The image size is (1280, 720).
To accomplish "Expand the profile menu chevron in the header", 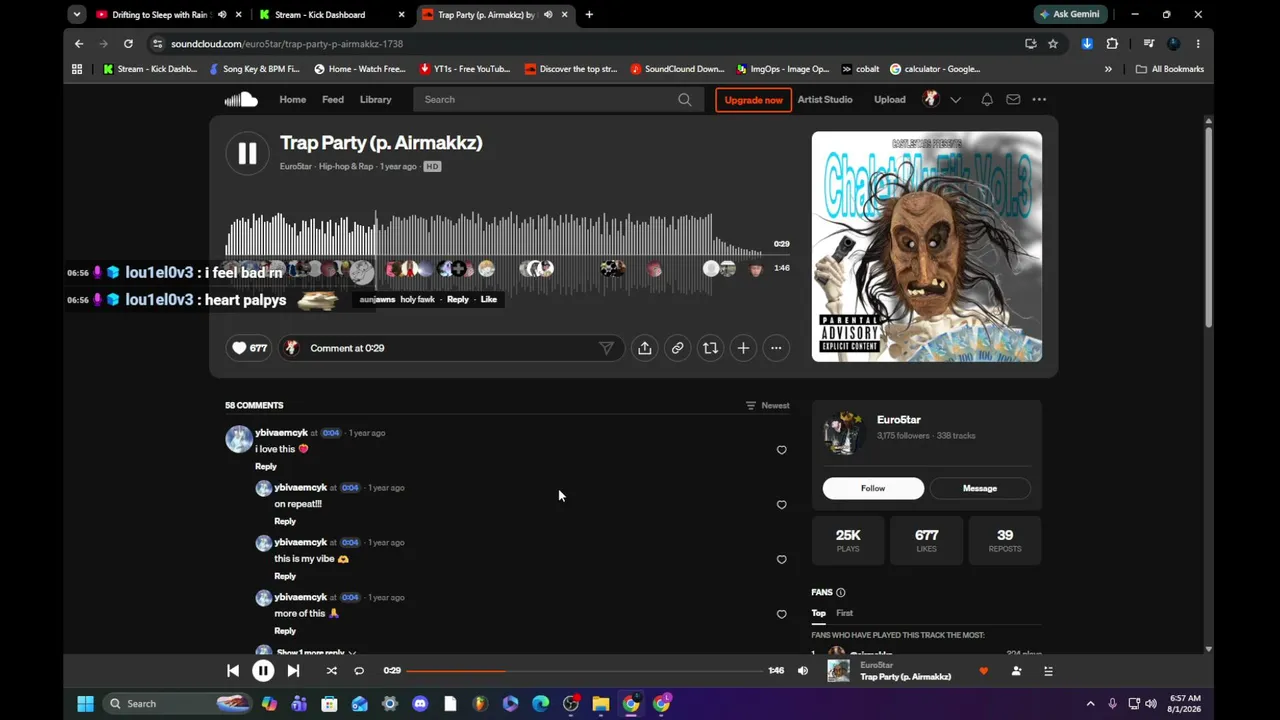I will 956,99.
